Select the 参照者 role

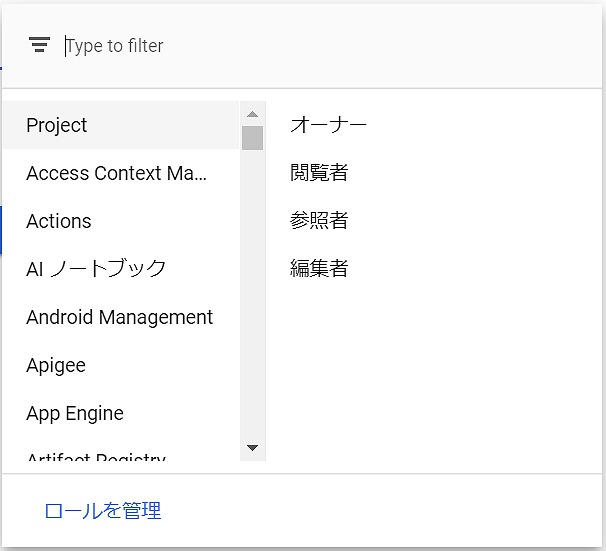(x=319, y=220)
